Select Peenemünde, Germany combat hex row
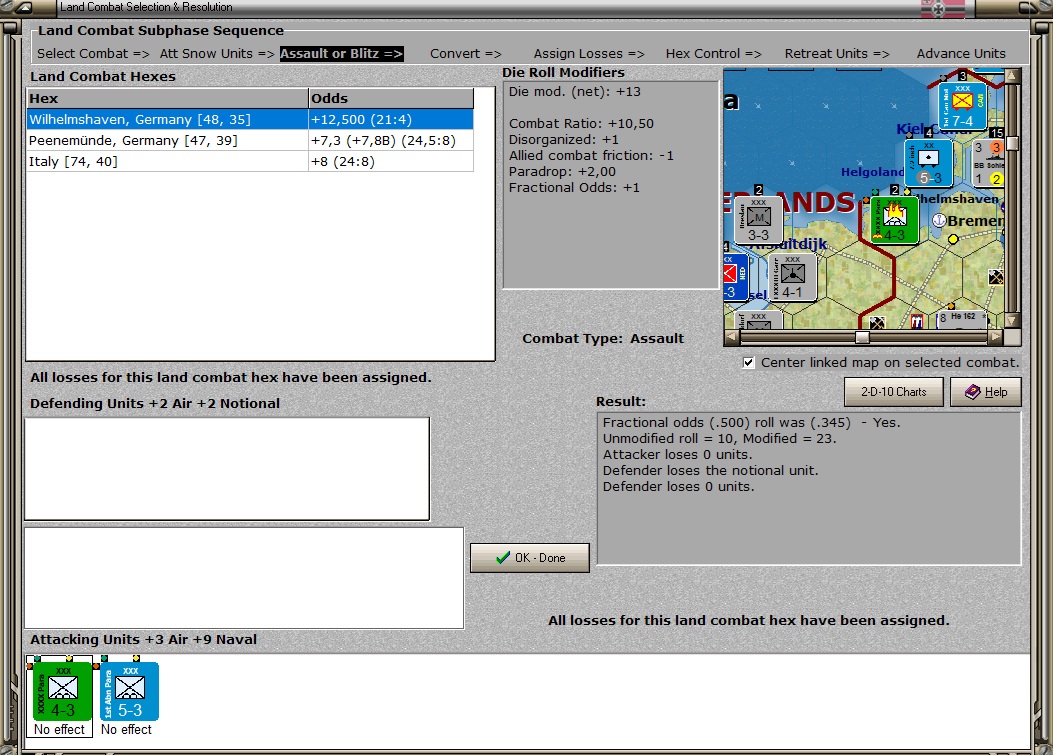The height and width of the screenshot is (755, 1053). (x=250, y=140)
